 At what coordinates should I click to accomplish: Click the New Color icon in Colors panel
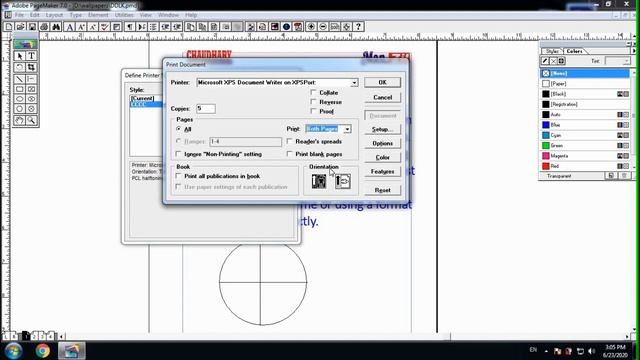[x=611, y=176]
